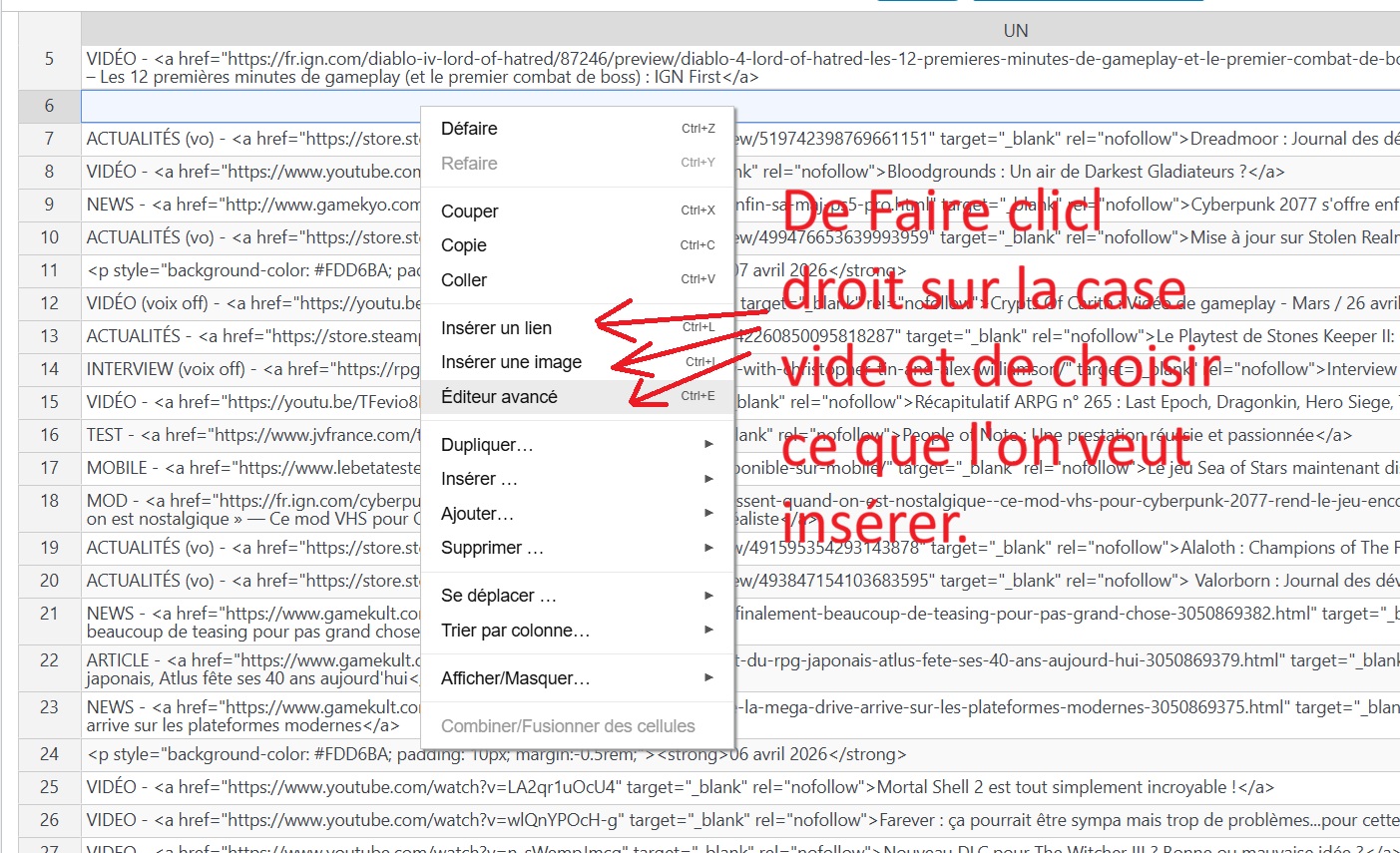Select row header 8
The height and width of the screenshot is (853, 1400).
(50, 172)
